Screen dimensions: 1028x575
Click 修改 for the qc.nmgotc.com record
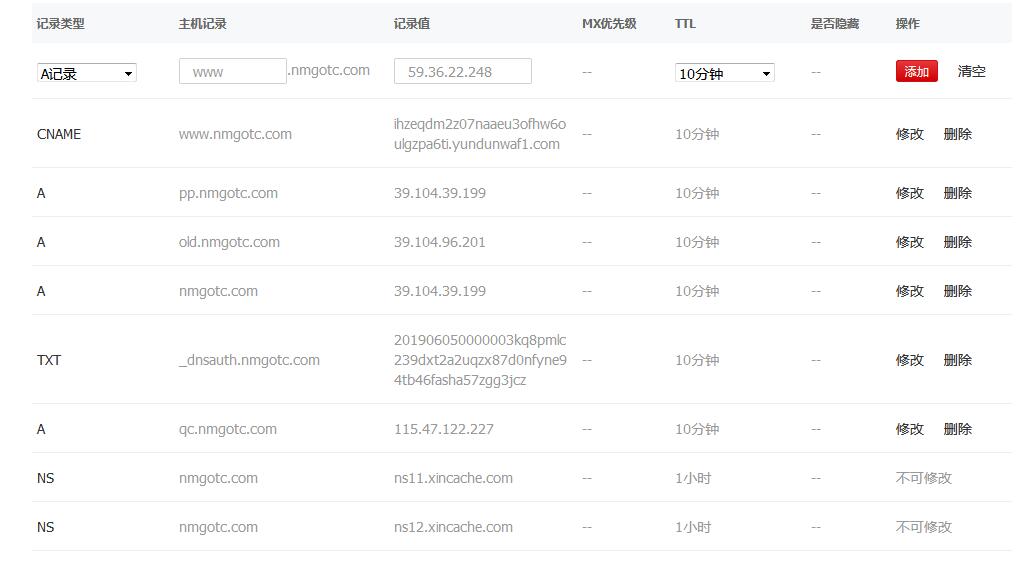point(909,429)
